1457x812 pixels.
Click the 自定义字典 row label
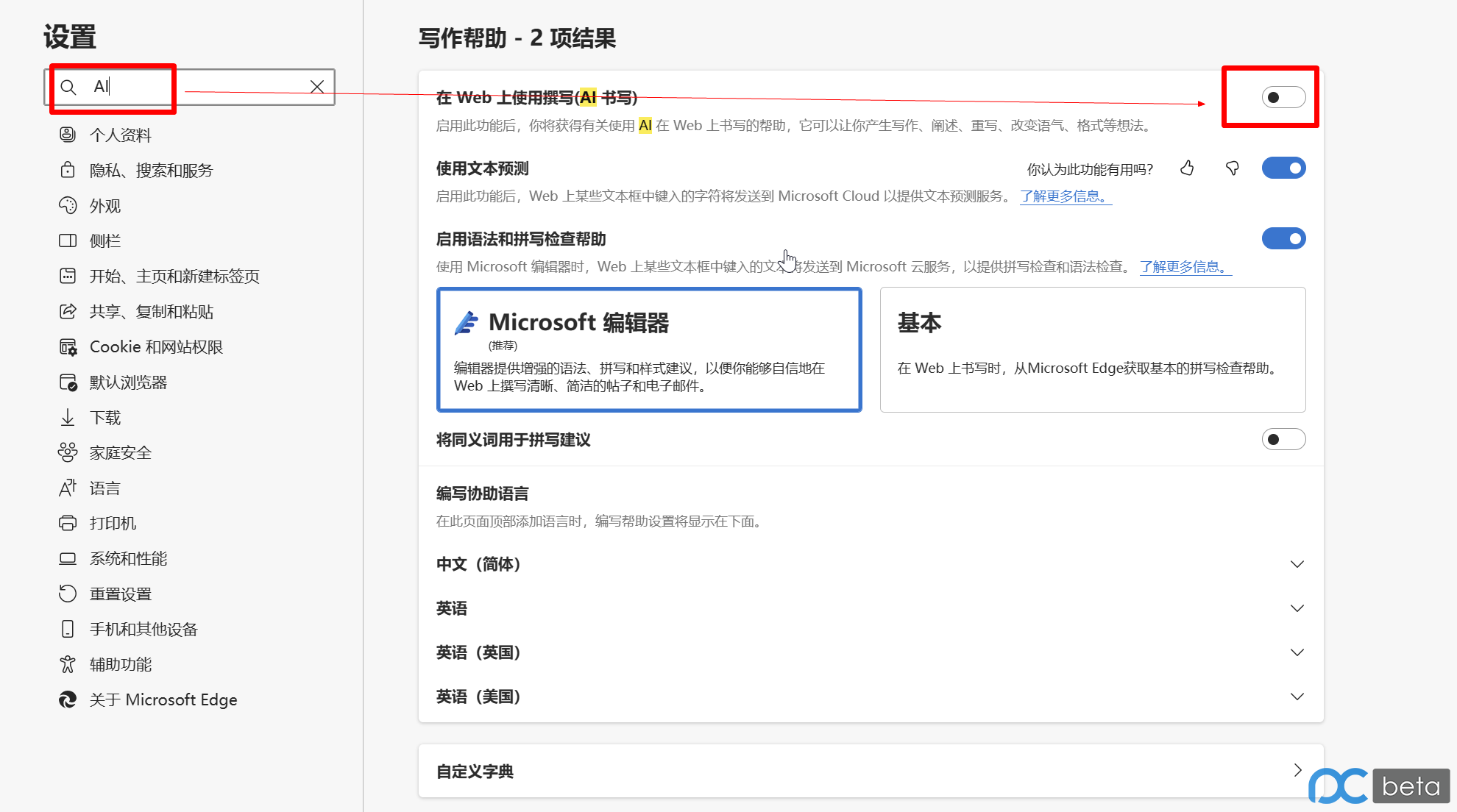pyautogui.click(x=475, y=771)
